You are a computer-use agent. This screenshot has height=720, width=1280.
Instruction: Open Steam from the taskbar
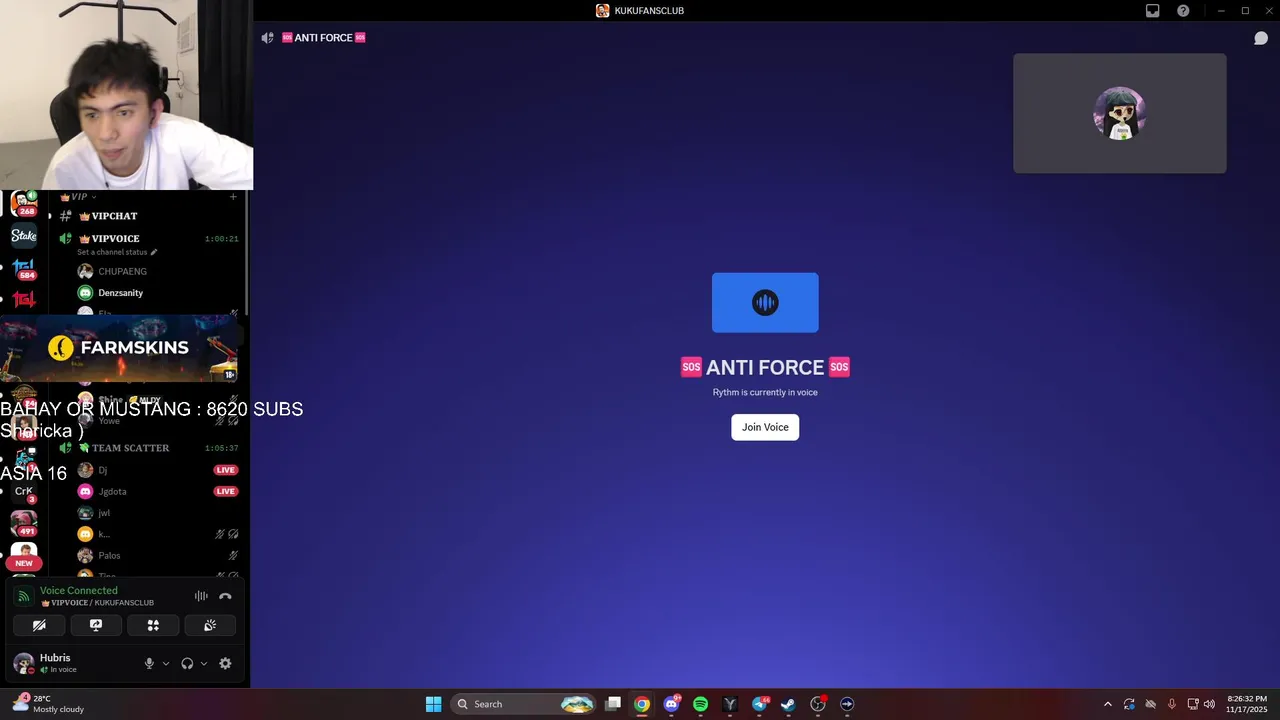[788, 704]
